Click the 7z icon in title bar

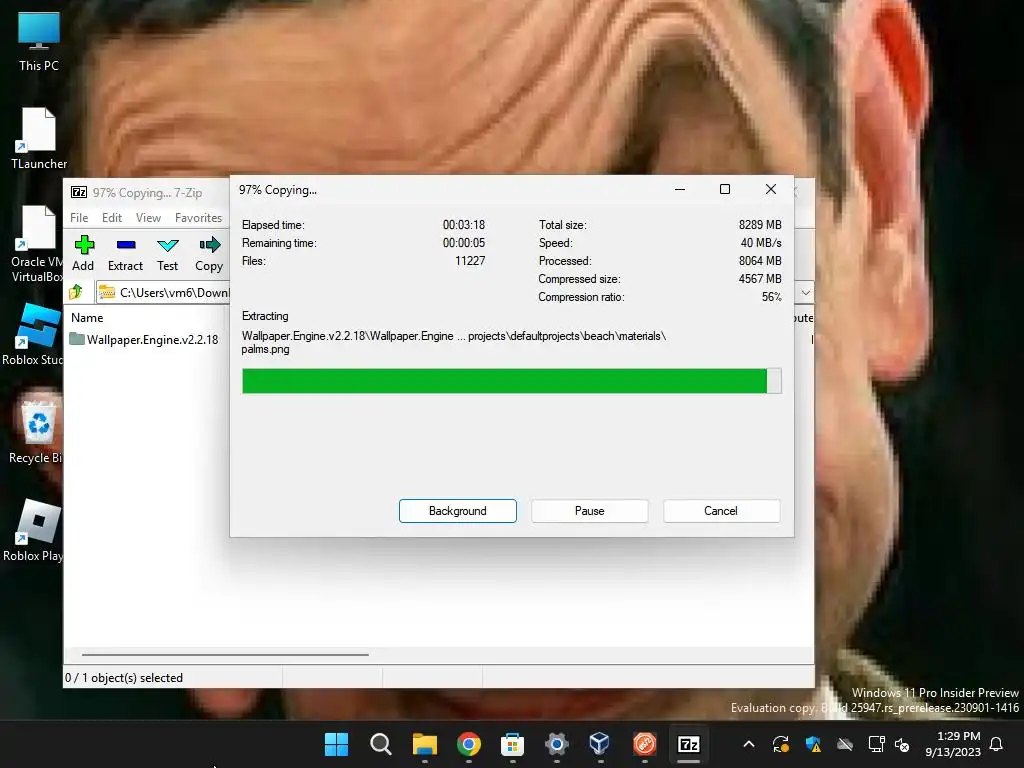(x=79, y=192)
